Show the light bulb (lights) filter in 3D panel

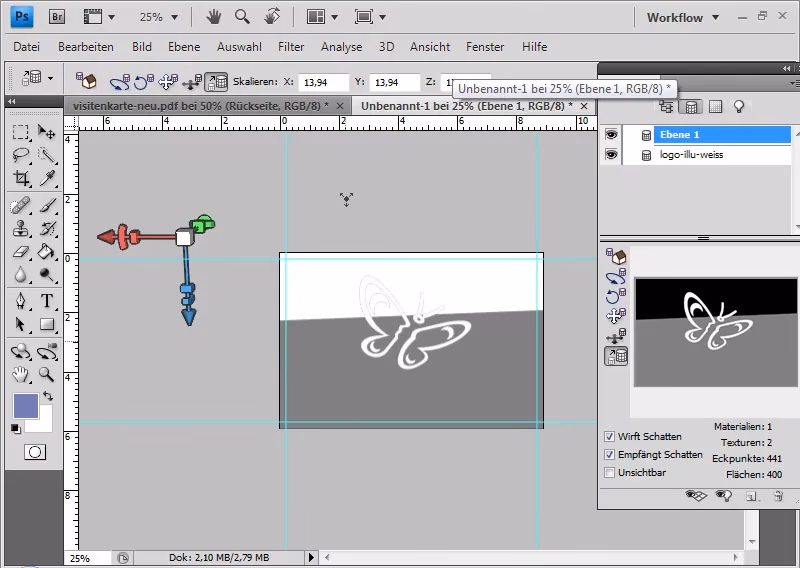click(x=739, y=106)
